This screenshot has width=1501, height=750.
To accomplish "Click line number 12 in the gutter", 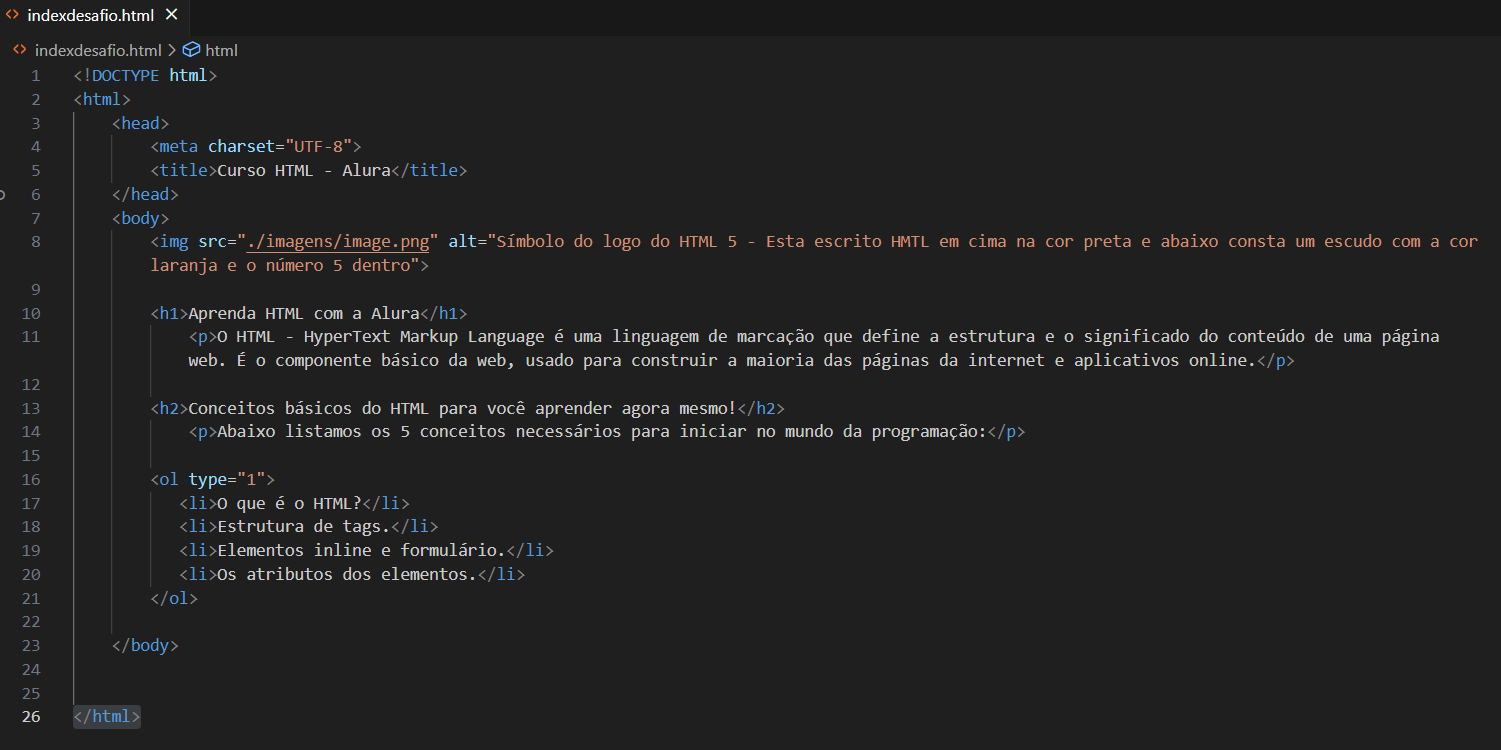I will (31, 385).
